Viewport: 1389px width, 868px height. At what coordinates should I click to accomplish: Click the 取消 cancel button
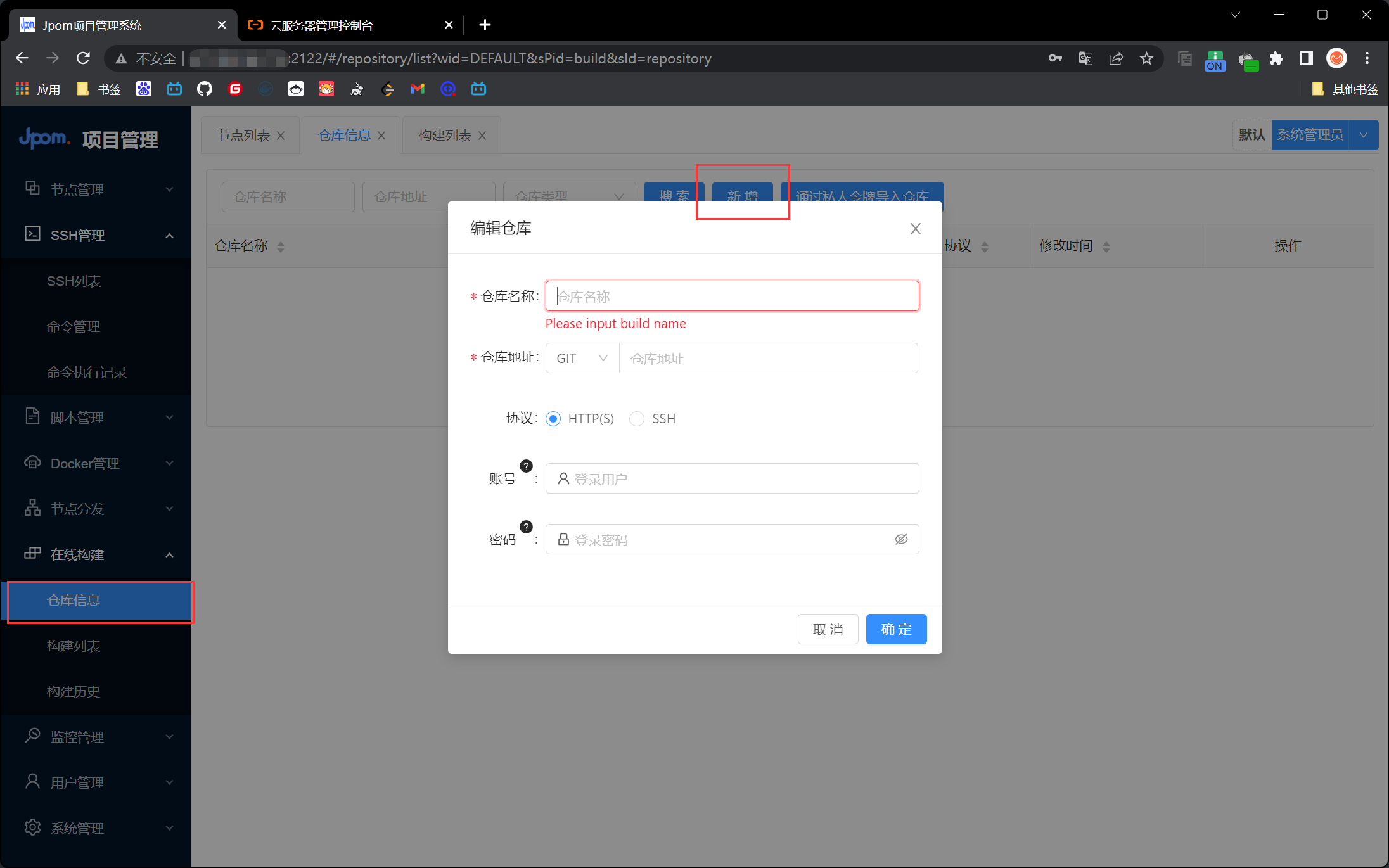pos(828,629)
